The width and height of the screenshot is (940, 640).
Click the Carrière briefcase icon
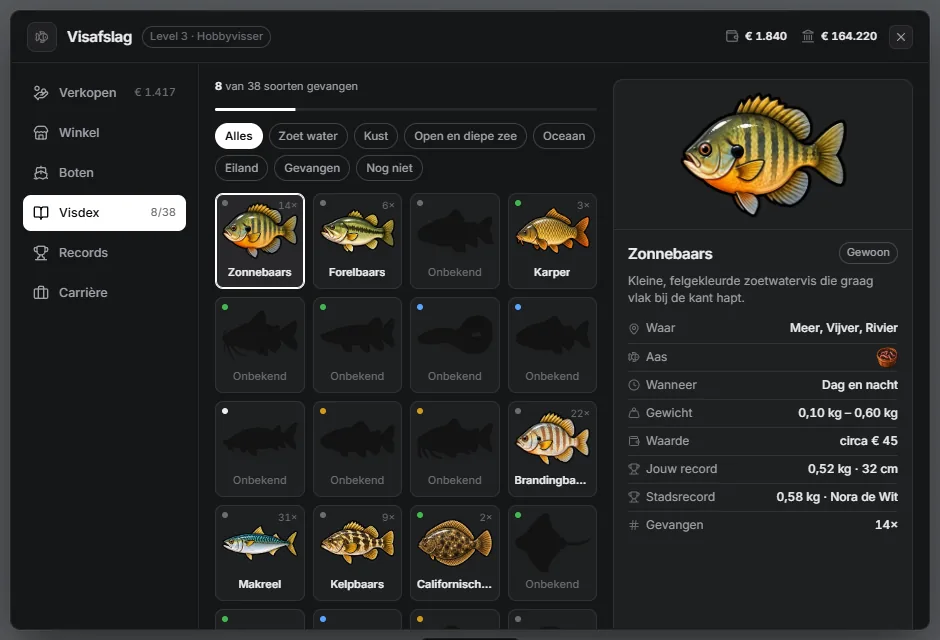tap(41, 293)
